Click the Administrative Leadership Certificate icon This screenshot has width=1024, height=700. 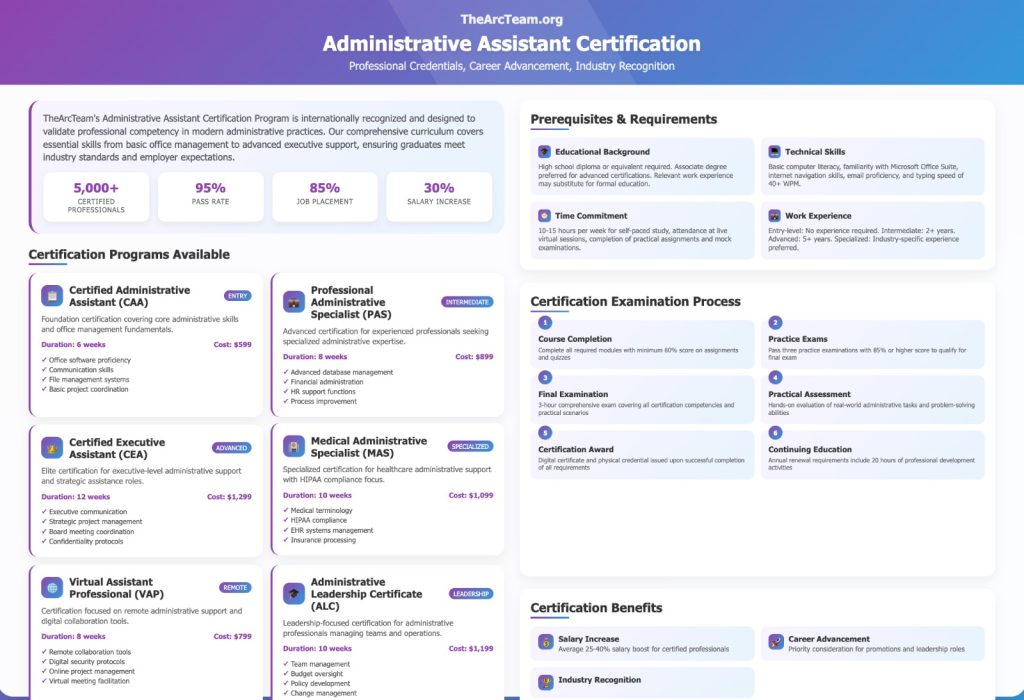[294, 593]
